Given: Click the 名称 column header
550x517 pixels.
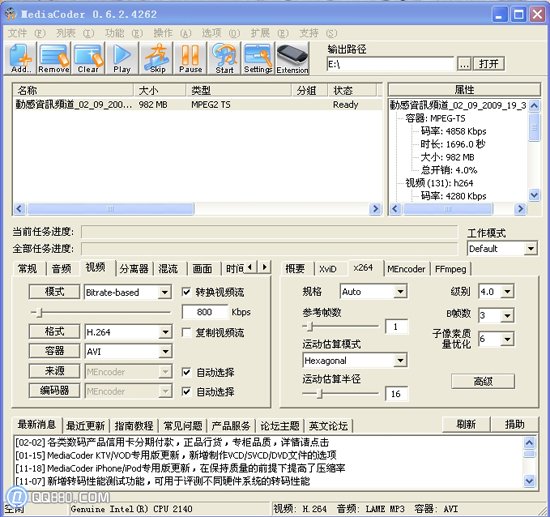Looking at the screenshot, I should (73, 90).
